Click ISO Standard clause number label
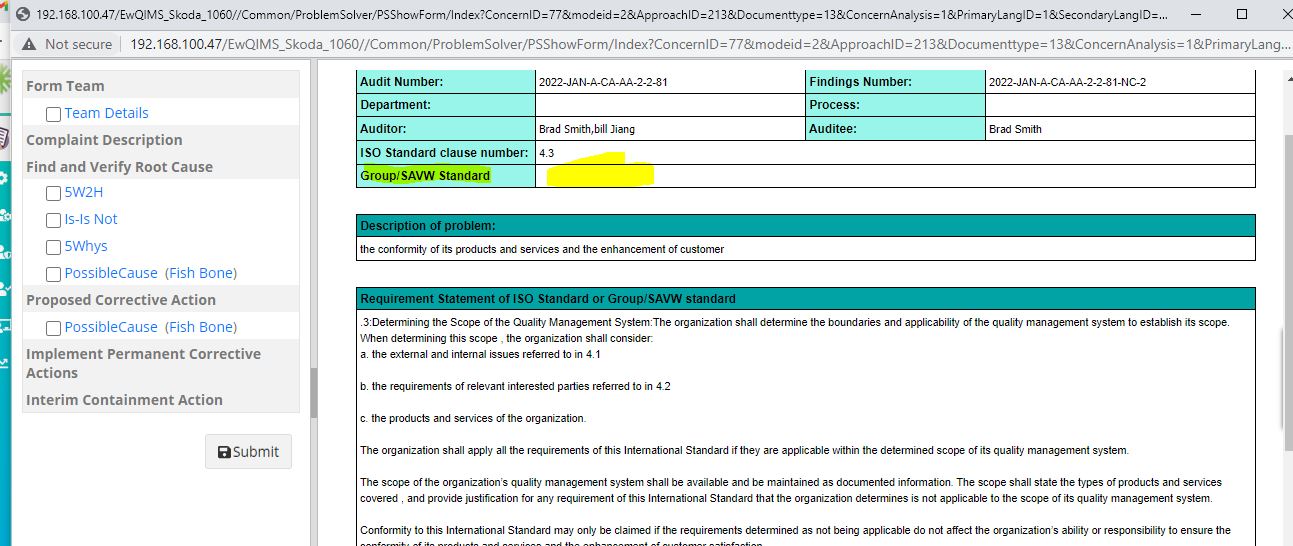1293x546 pixels. tap(444, 153)
